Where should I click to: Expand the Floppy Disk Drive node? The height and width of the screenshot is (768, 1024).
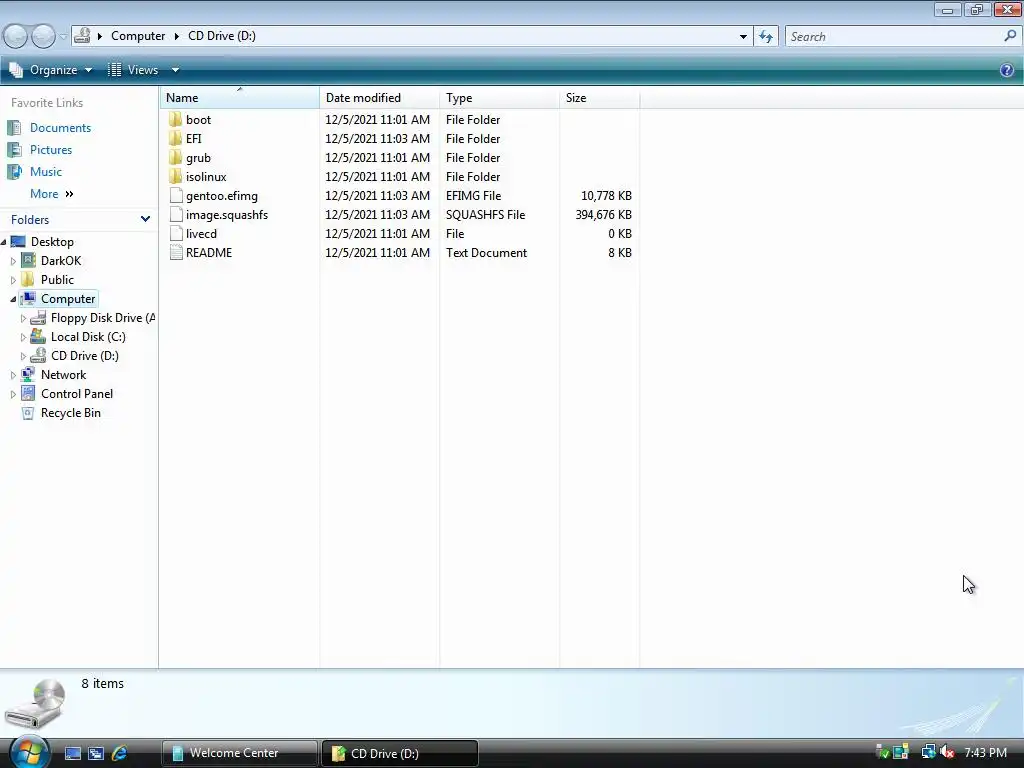point(24,318)
